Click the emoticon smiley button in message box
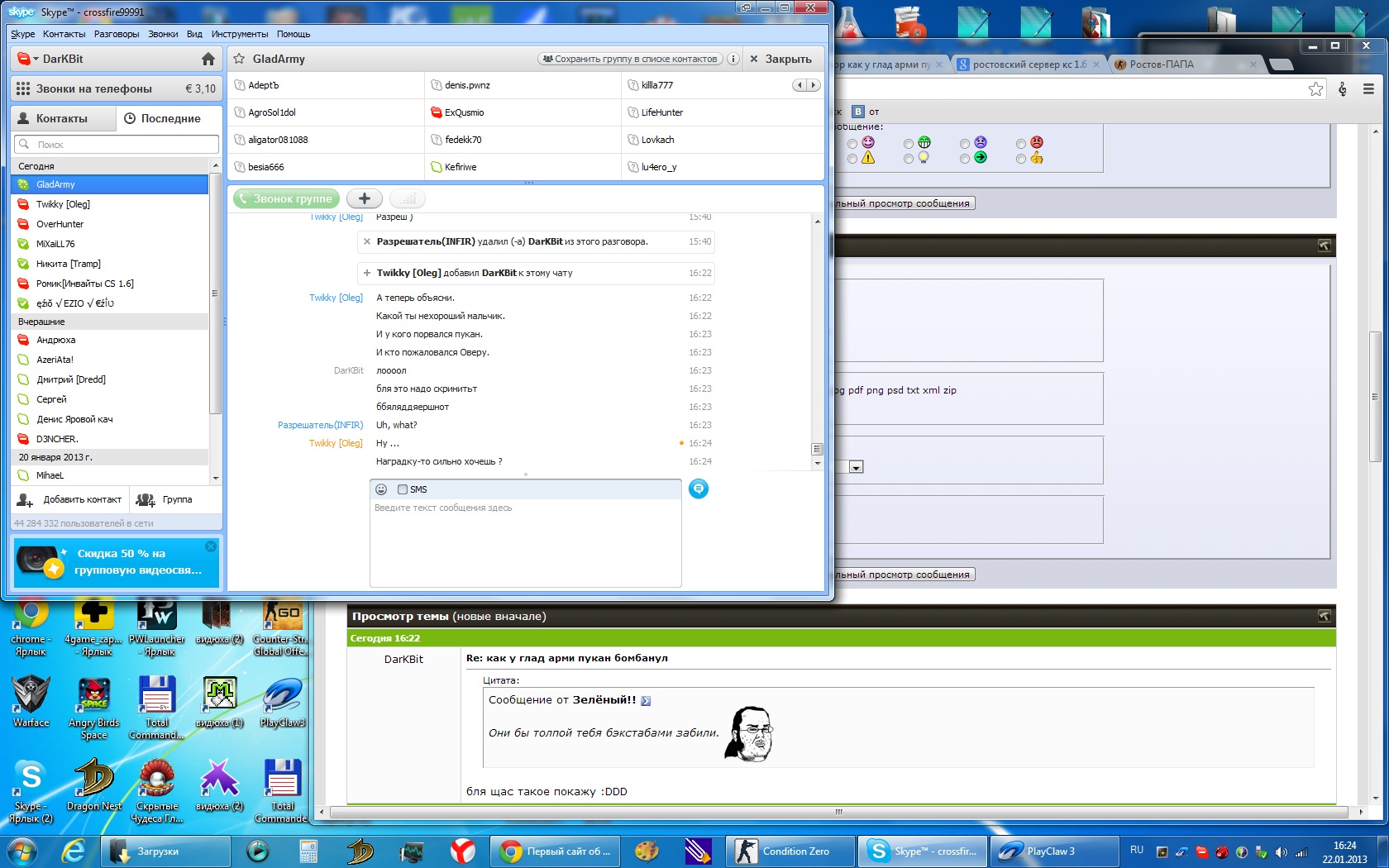This screenshot has width=1389, height=868. (381, 489)
